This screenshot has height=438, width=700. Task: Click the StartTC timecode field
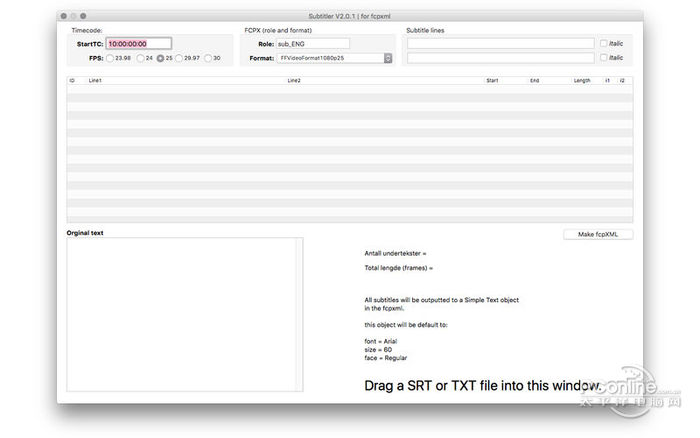138,44
